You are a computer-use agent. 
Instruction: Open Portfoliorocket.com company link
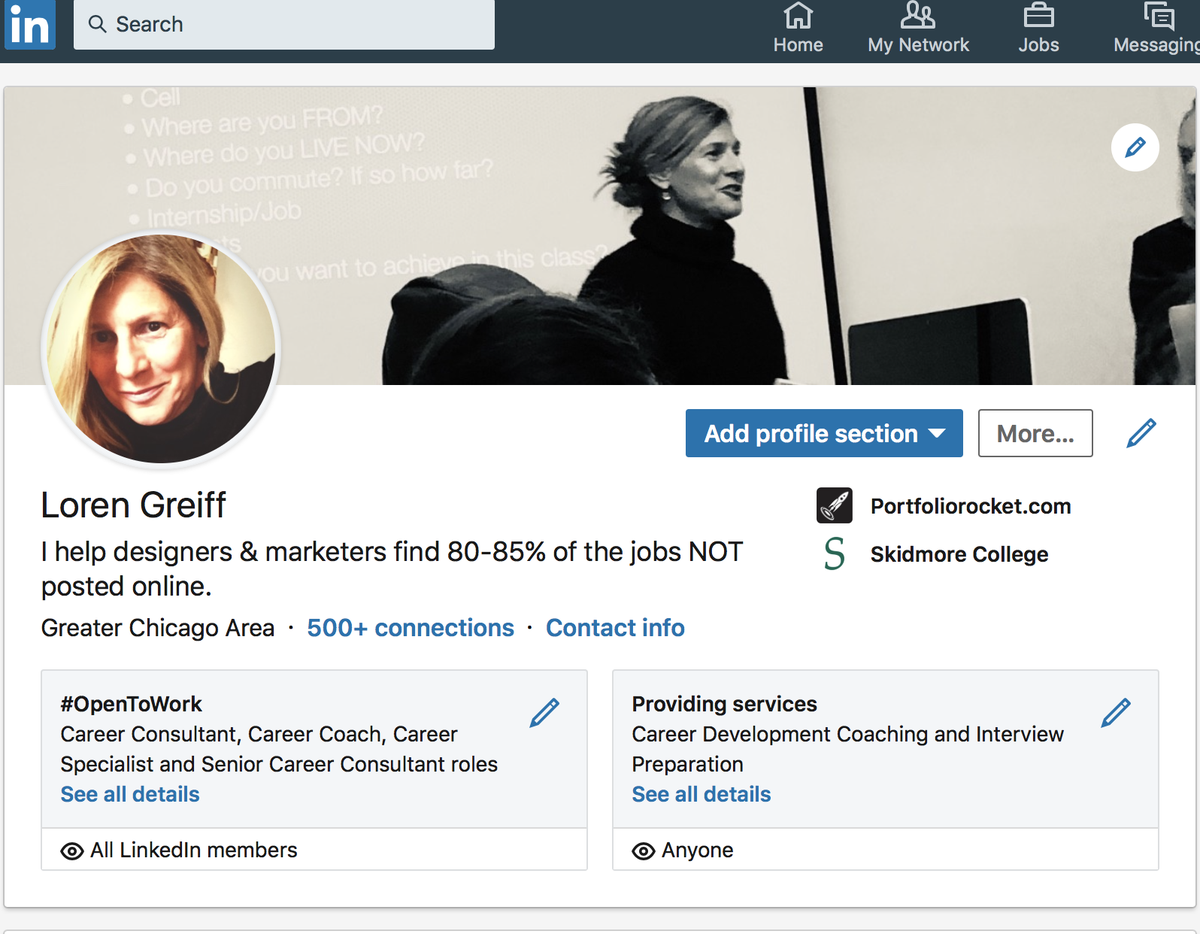pyautogui.click(x=970, y=506)
